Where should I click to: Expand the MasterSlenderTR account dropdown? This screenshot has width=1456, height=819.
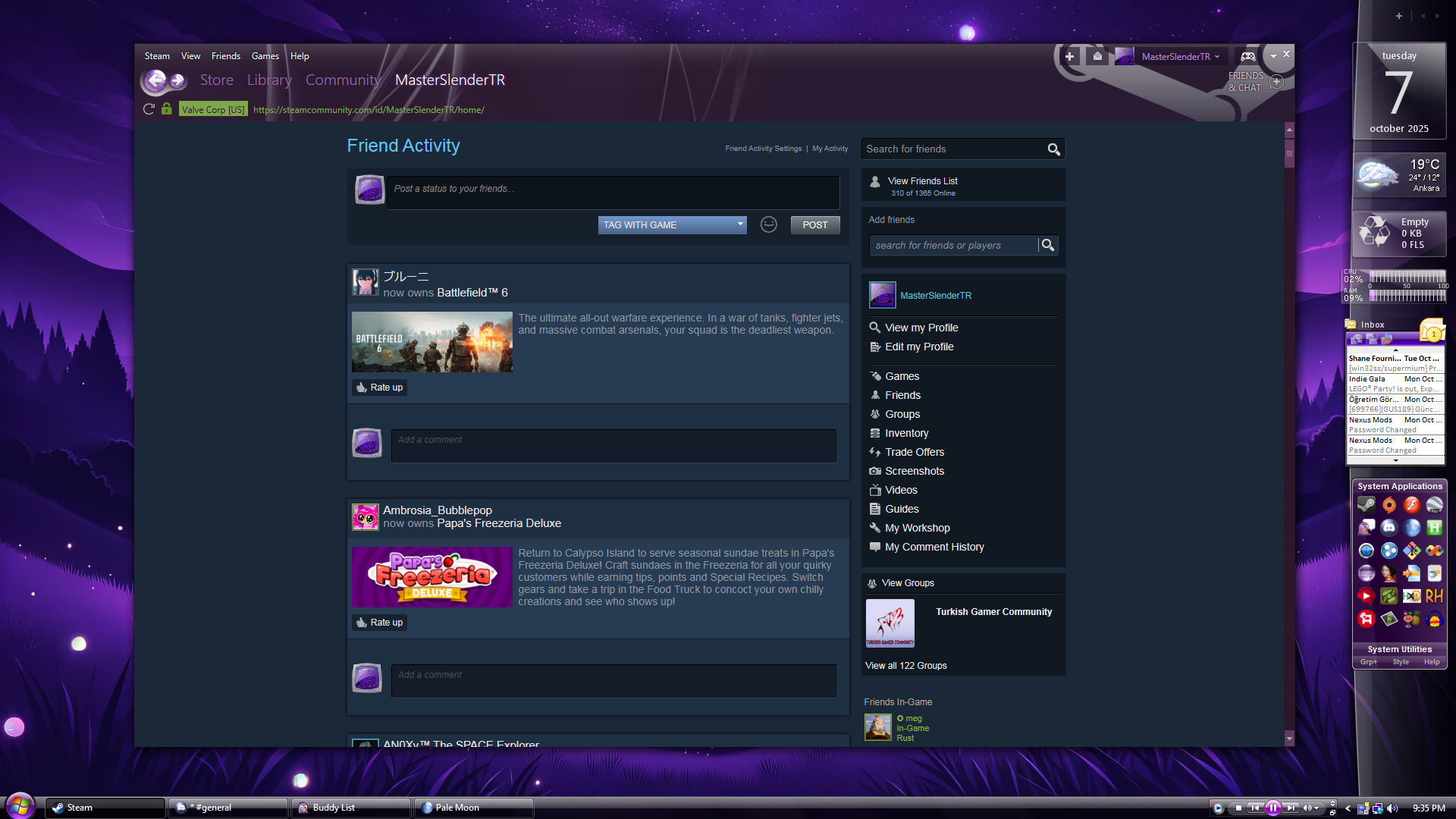click(1218, 56)
